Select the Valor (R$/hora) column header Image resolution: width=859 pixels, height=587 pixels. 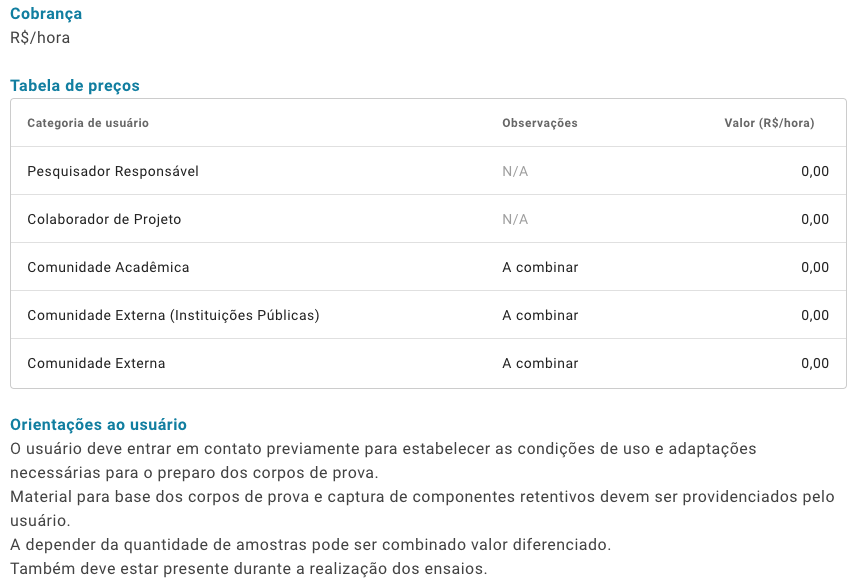(769, 123)
